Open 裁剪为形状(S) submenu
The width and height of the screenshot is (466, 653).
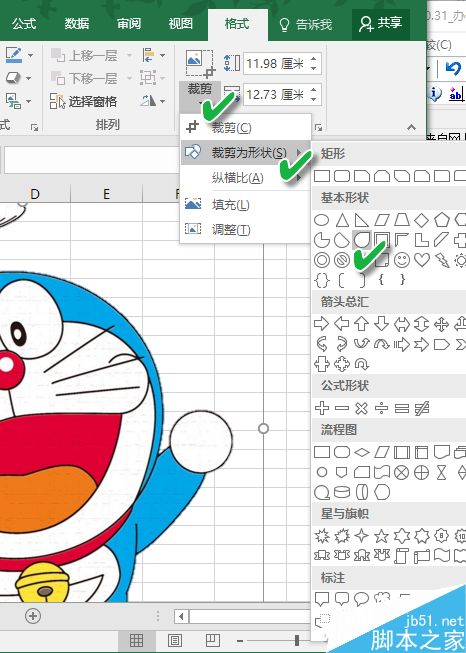coord(246,152)
